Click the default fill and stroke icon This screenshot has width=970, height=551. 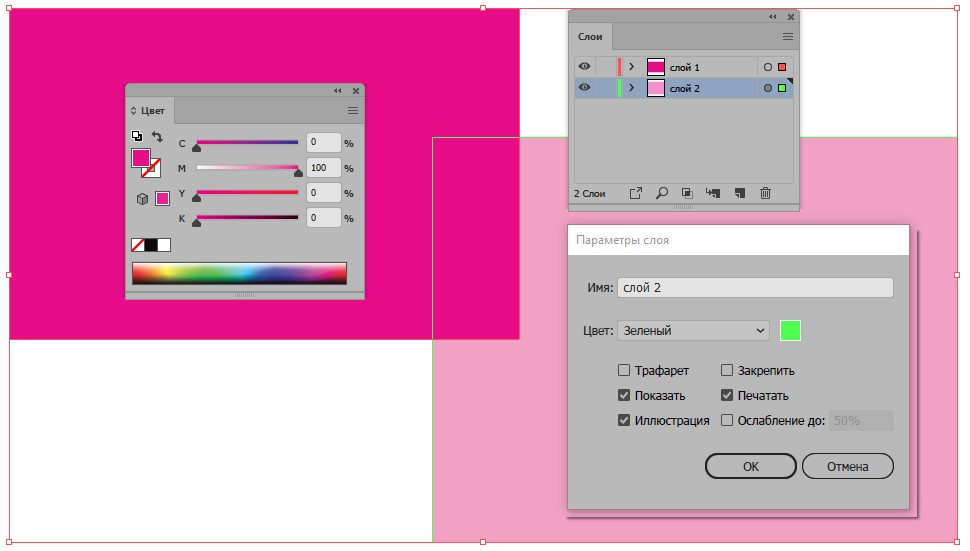pyautogui.click(x=137, y=136)
